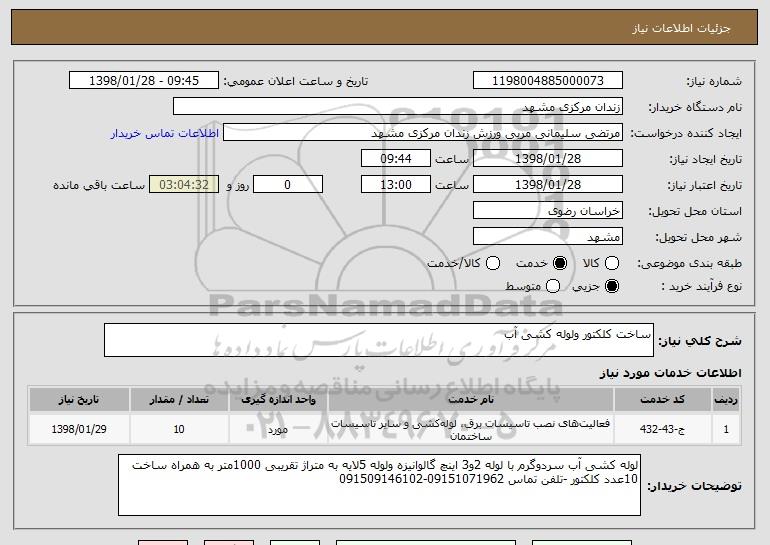Select the خدمت radio button
This screenshot has width=770, height=545.
pyautogui.click(x=560, y=263)
